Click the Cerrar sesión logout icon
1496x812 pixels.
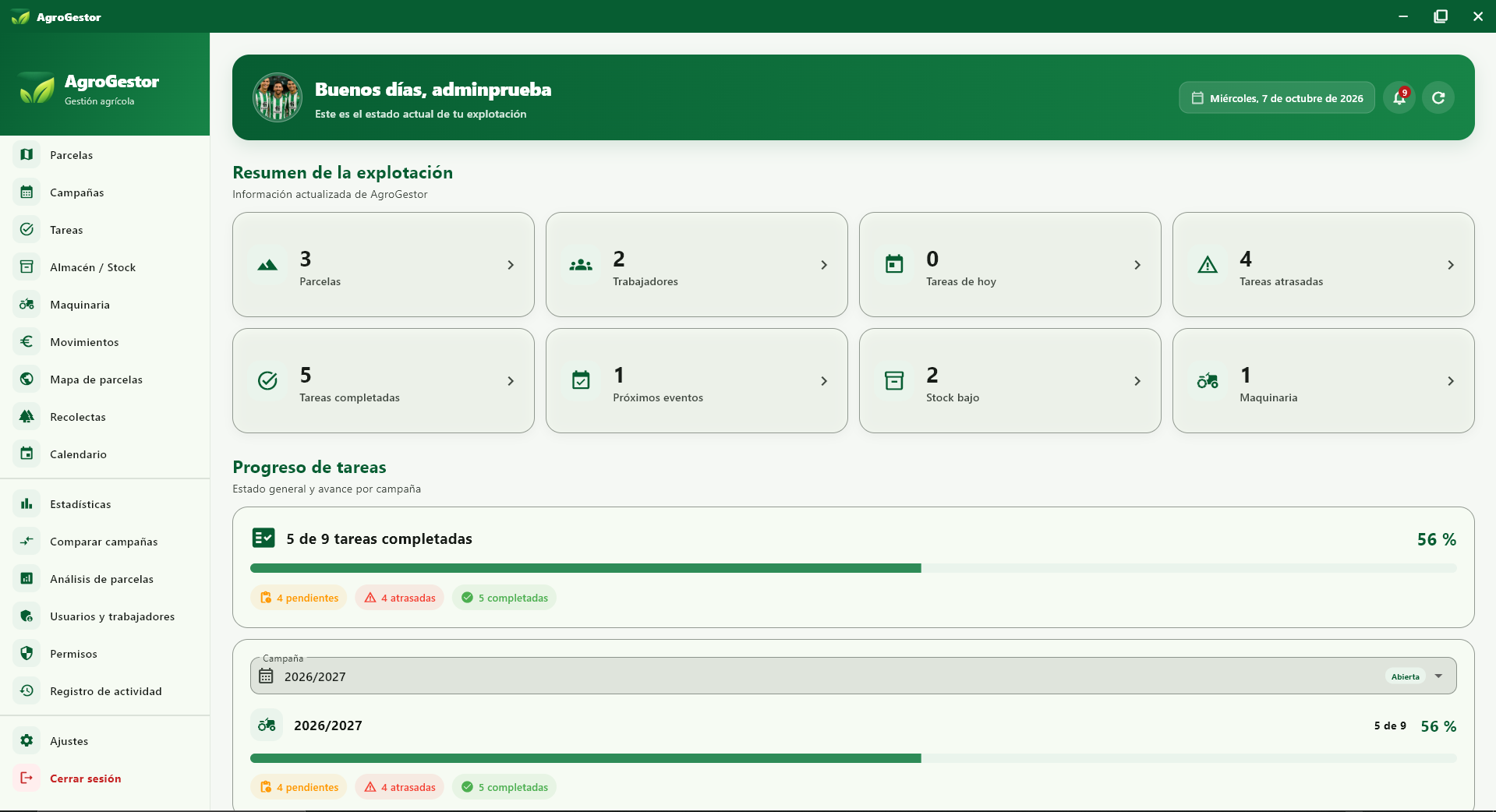pos(27,778)
